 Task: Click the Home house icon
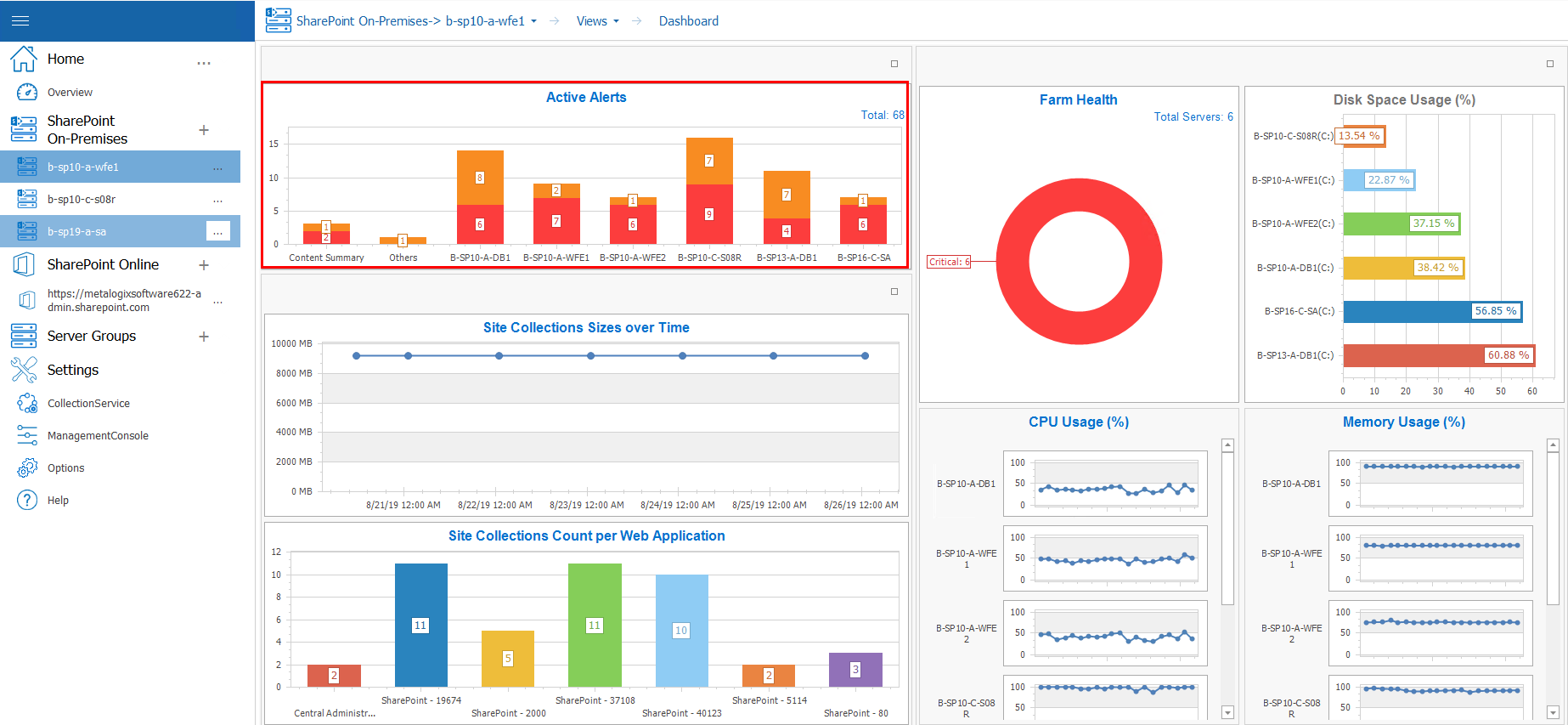tap(24, 59)
